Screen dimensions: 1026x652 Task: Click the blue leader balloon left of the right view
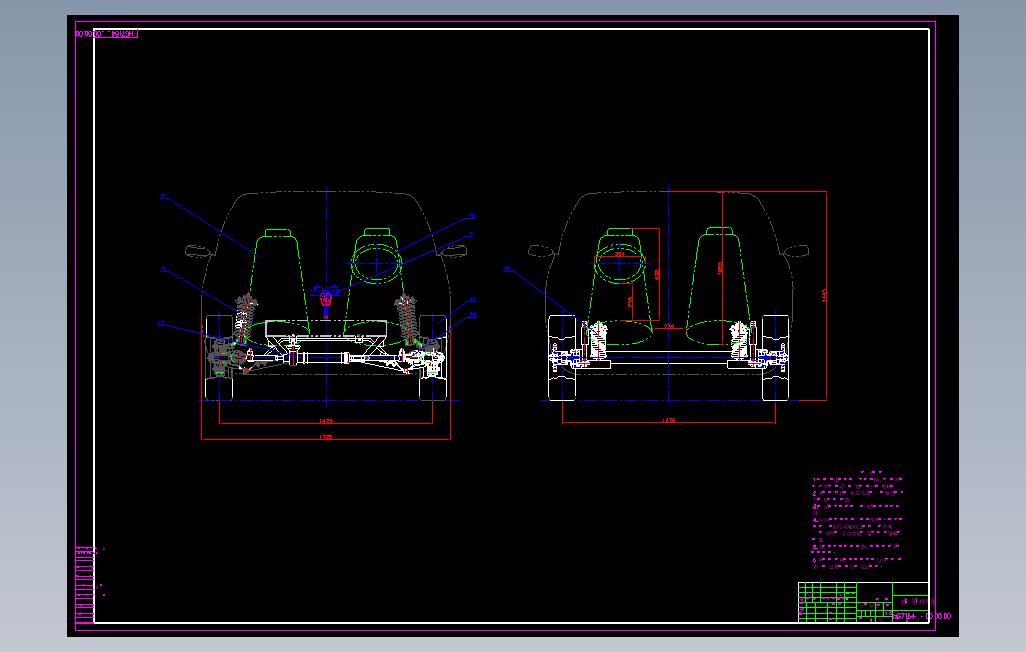tap(507, 268)
